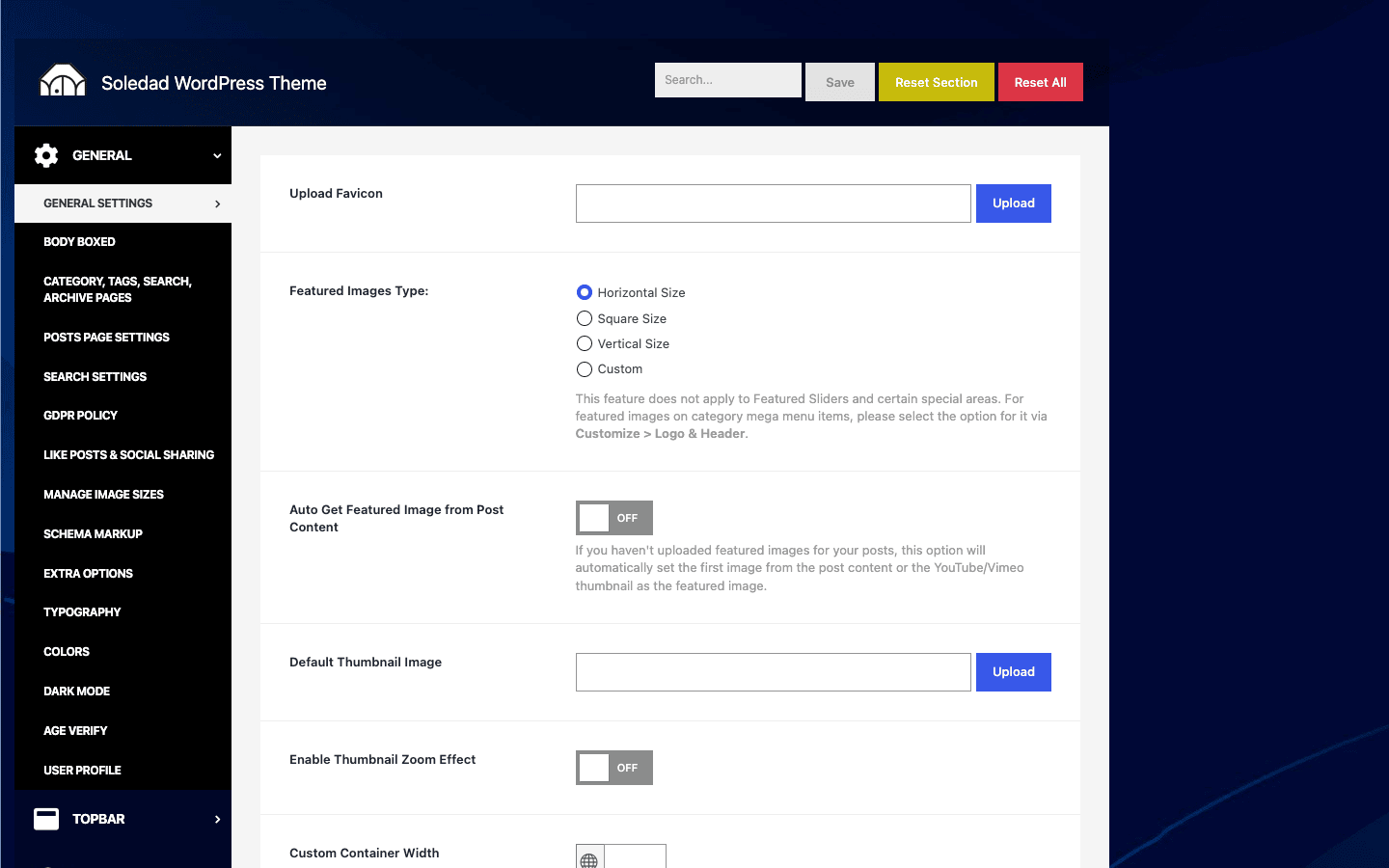
Task: Open Extra Options section
Action: click(123, 573)
